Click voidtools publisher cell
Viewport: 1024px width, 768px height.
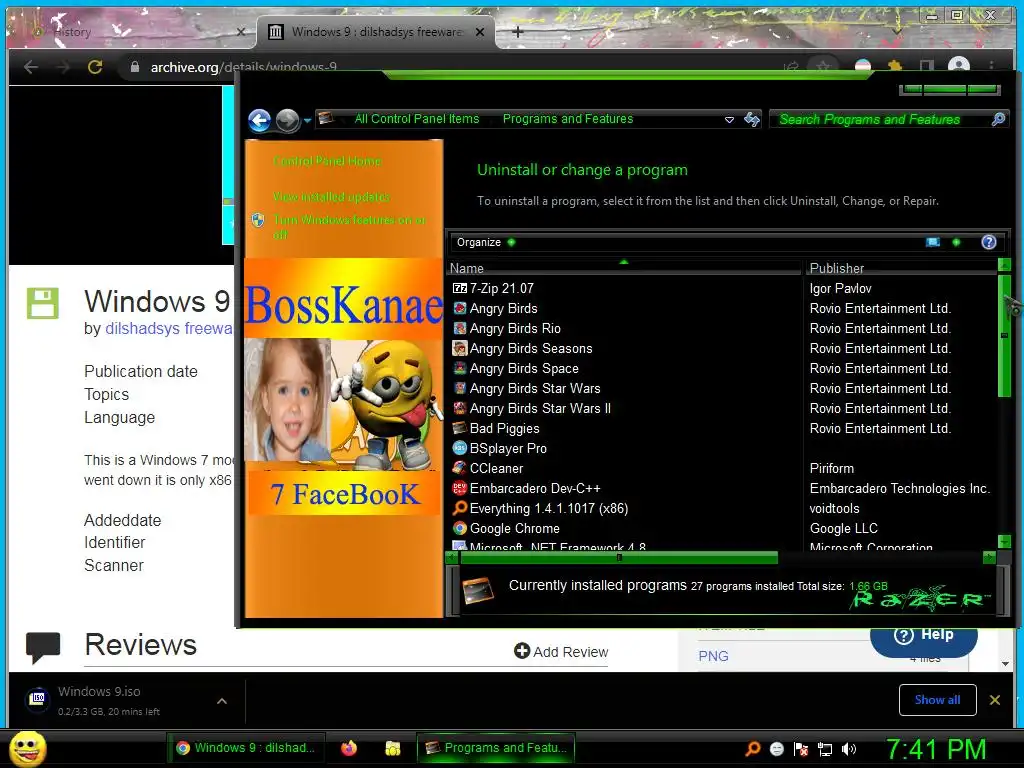click(834, 508)
